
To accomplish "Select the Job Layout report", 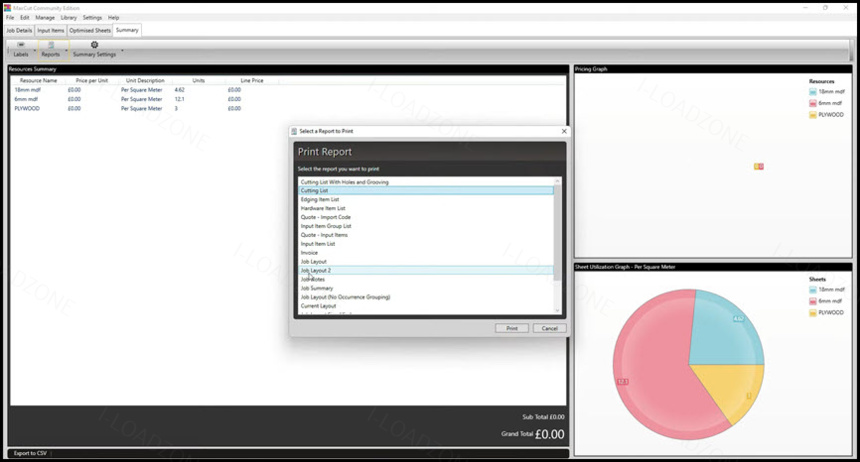I will click(x=426, y=261).
